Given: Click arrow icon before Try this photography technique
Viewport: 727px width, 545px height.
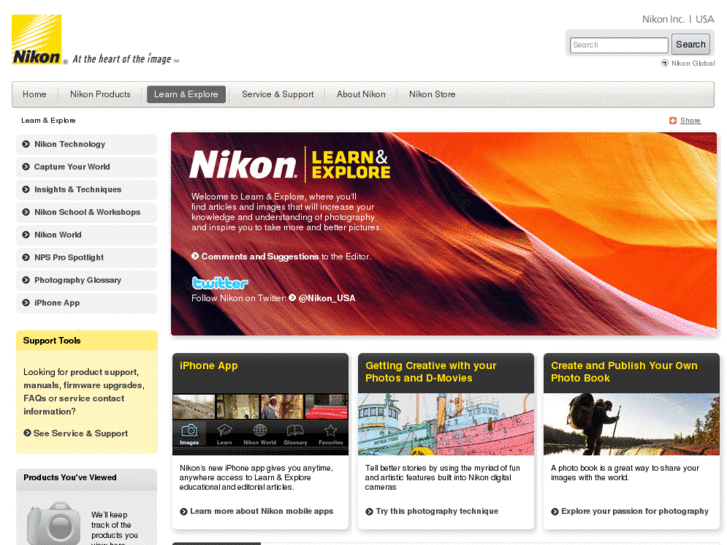Looking at the screenshot, I should (x=369, y=512).
